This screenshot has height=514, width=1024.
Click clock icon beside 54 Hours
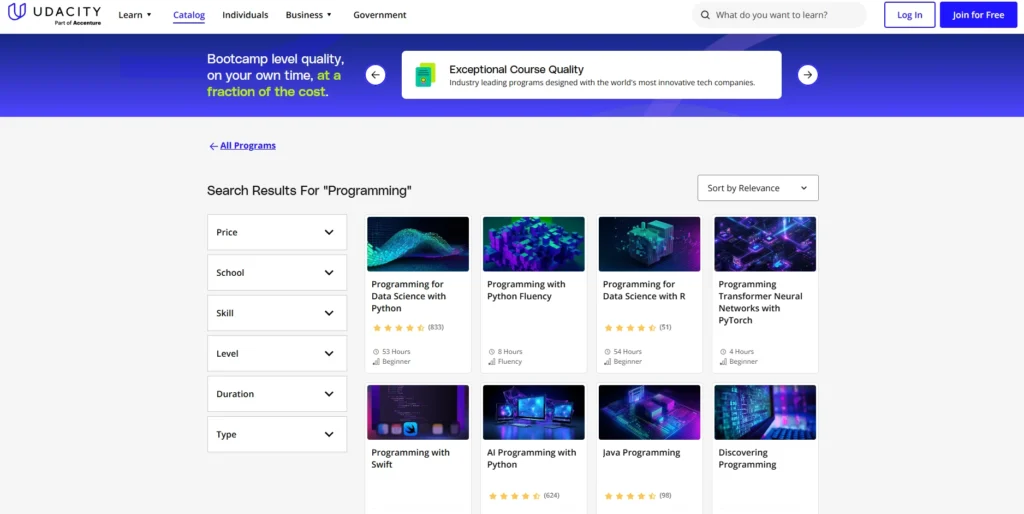(x=607, y=352)
